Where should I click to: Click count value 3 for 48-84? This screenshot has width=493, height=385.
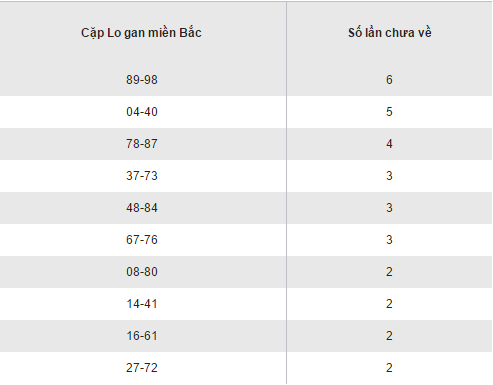coord(389,208)
